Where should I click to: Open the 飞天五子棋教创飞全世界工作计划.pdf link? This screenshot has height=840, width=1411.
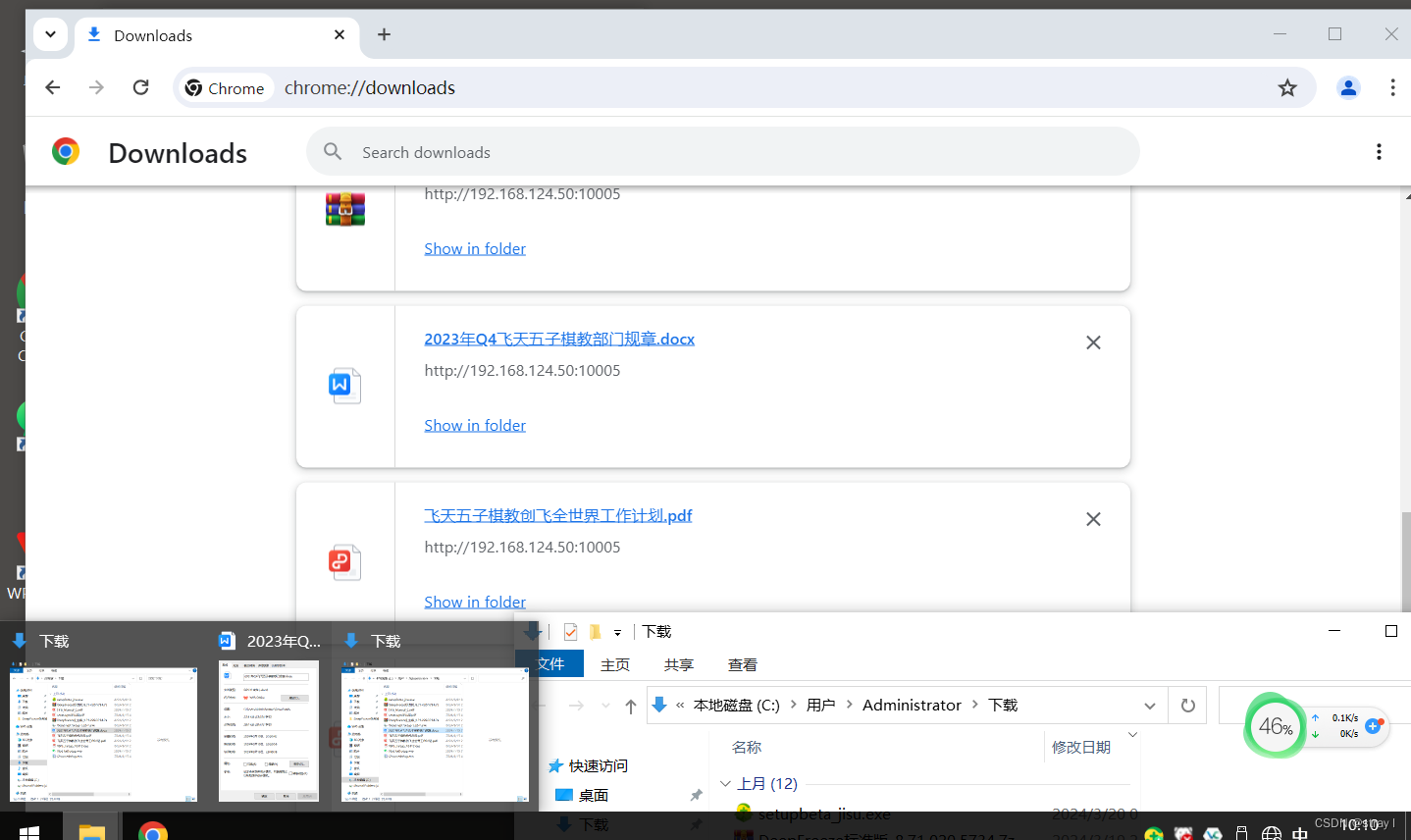pos(558,516)
